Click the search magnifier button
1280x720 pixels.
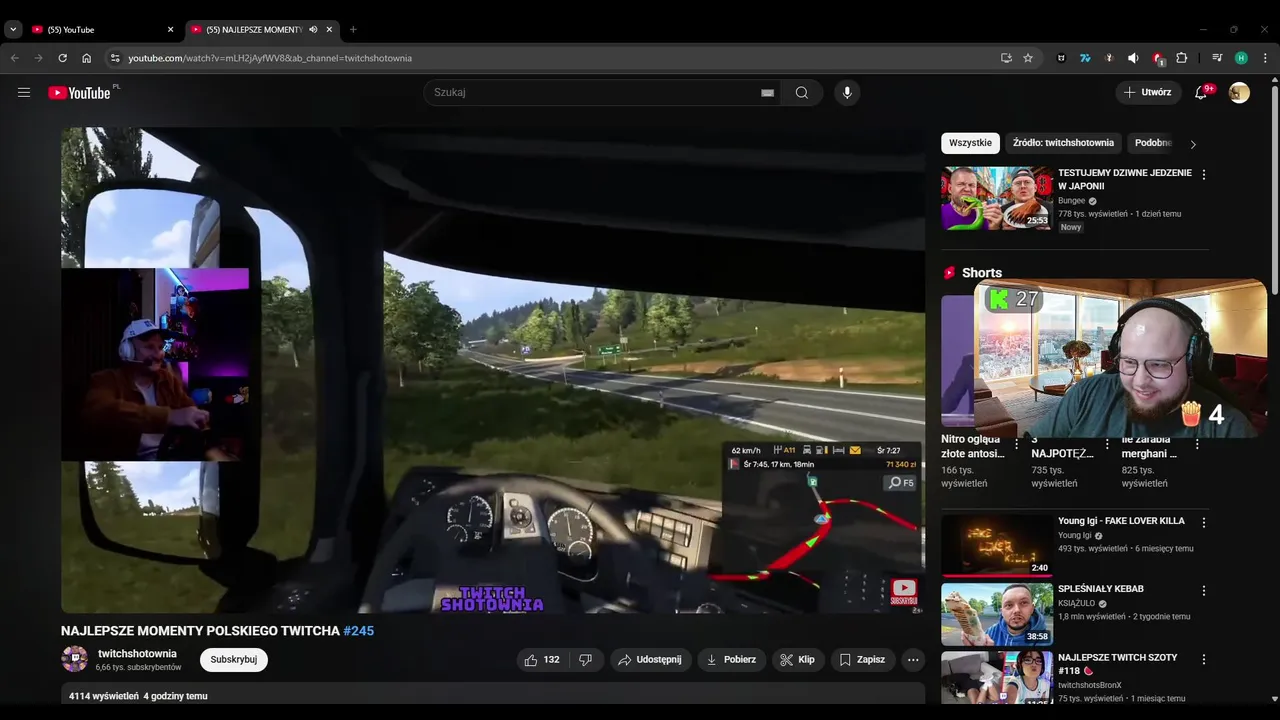click(802, 92)
